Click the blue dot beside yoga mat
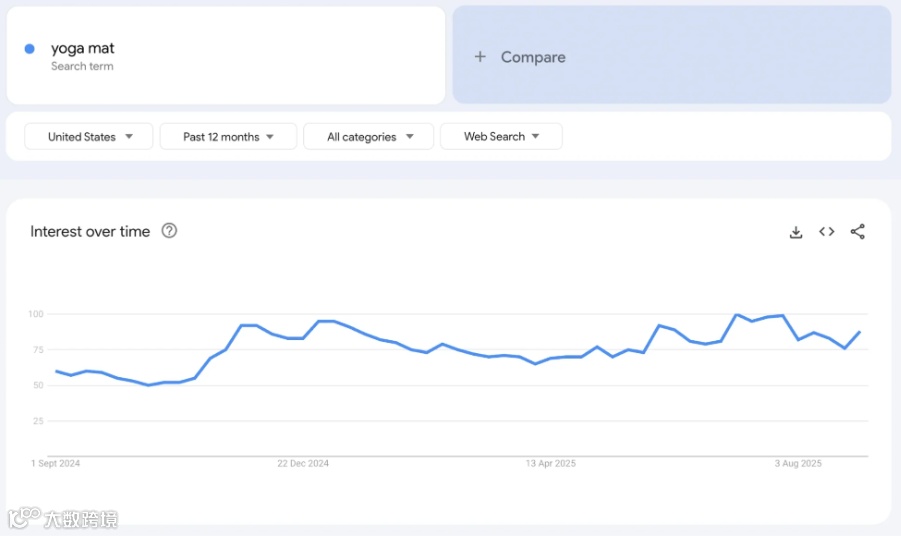 click(30, 49)
